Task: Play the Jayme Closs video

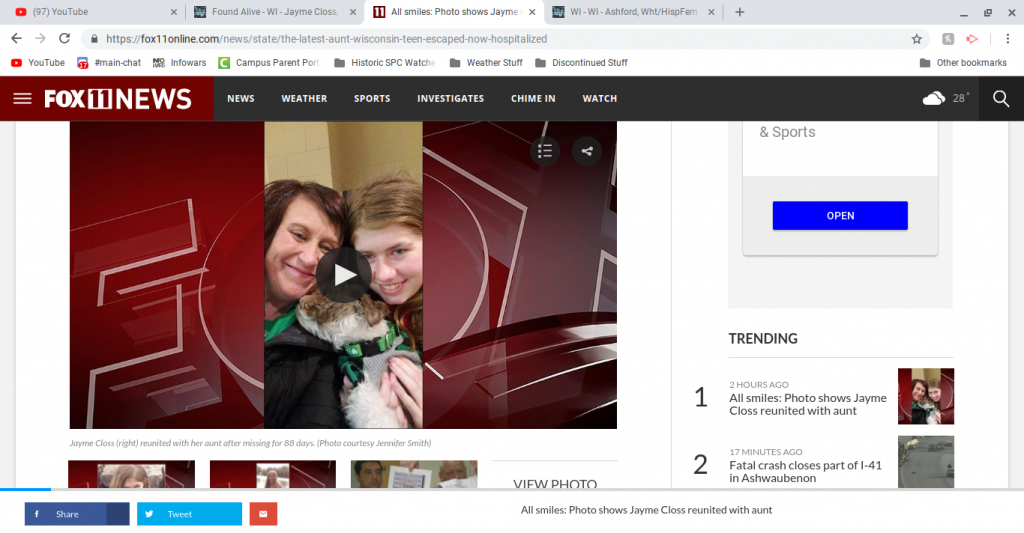Action: (343, 275)
